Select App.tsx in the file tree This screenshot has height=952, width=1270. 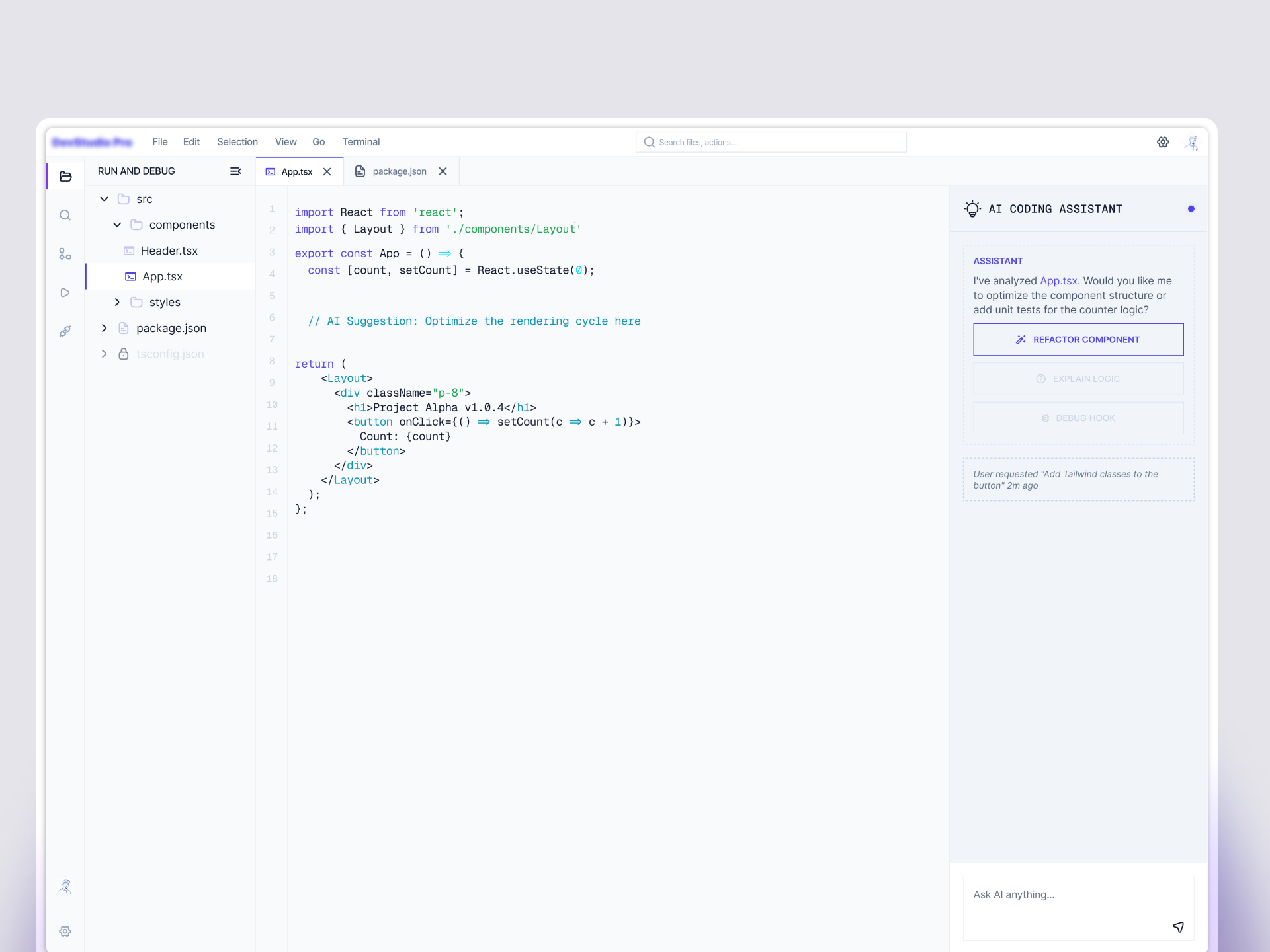coord(170,276)
